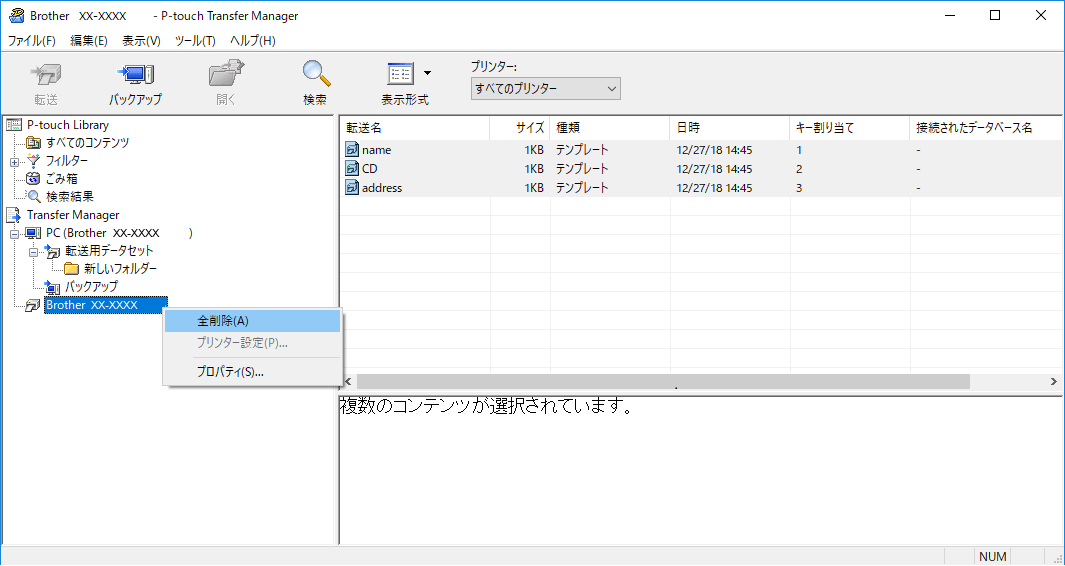1065x566 pixels.
Task: Click the template icon for CD row
Action: (352, 169)
